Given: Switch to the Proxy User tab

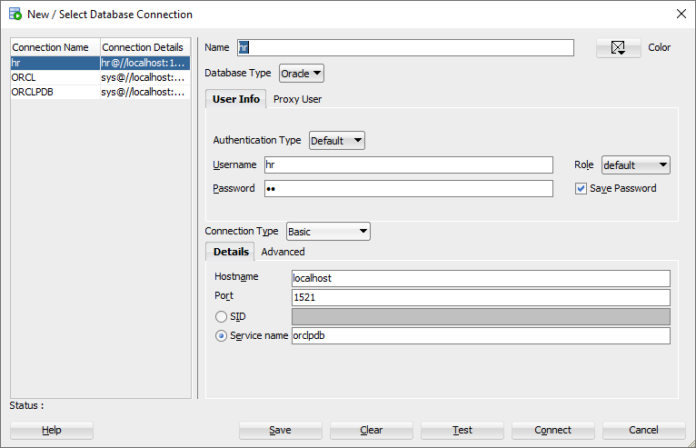Looking at the screenshot, I should pos(297,99).
